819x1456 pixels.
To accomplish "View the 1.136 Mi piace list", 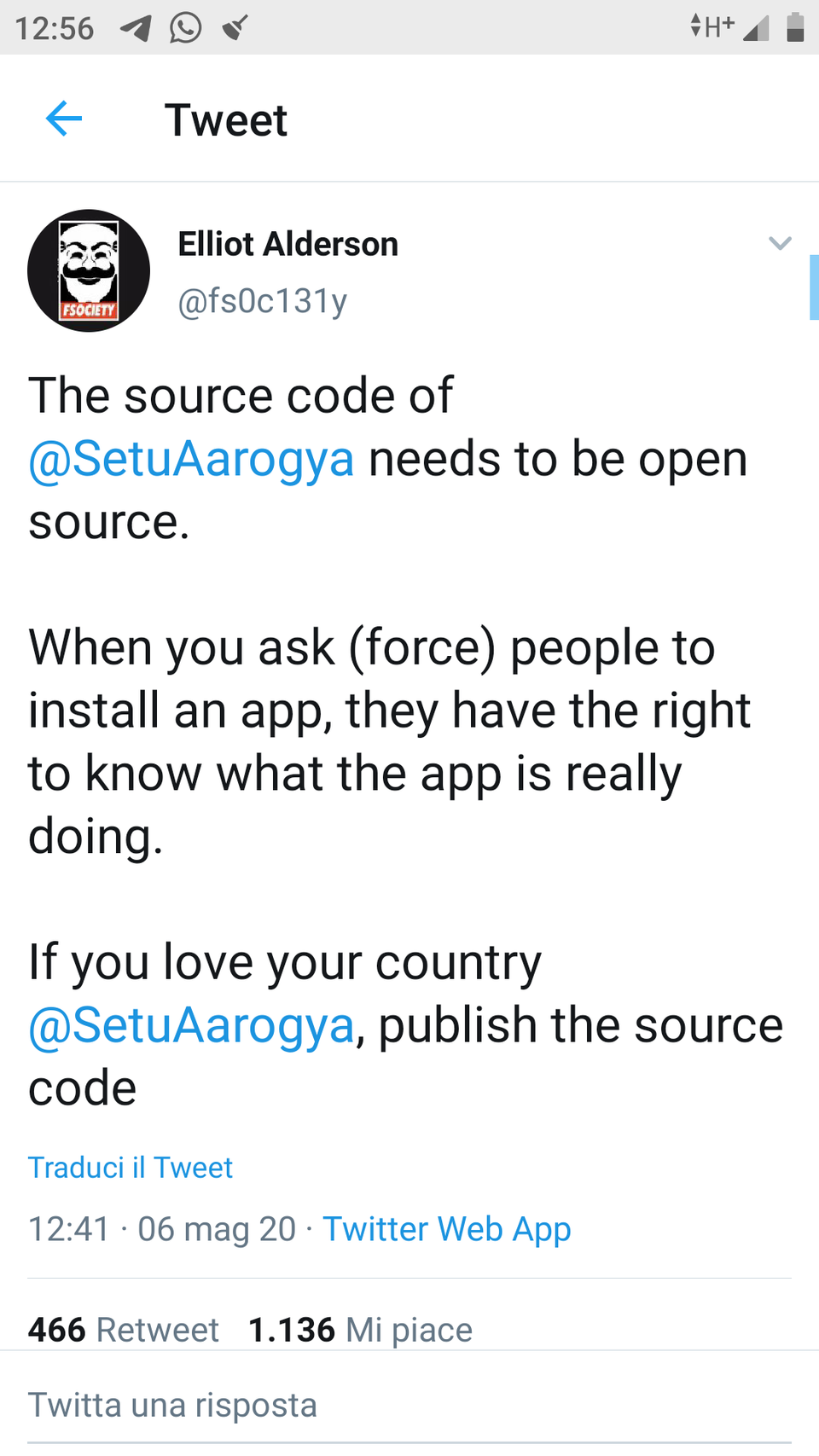I will [360, 1330].
